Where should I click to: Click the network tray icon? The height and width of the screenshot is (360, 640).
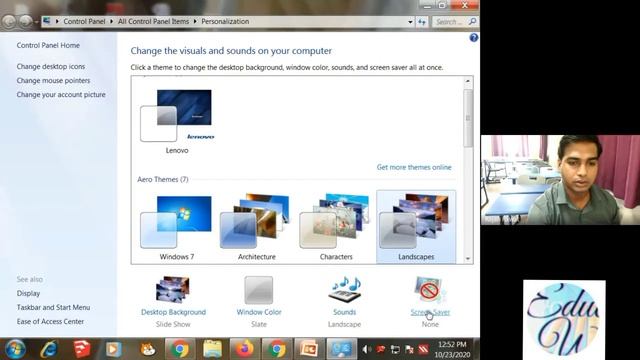(395, 349)
